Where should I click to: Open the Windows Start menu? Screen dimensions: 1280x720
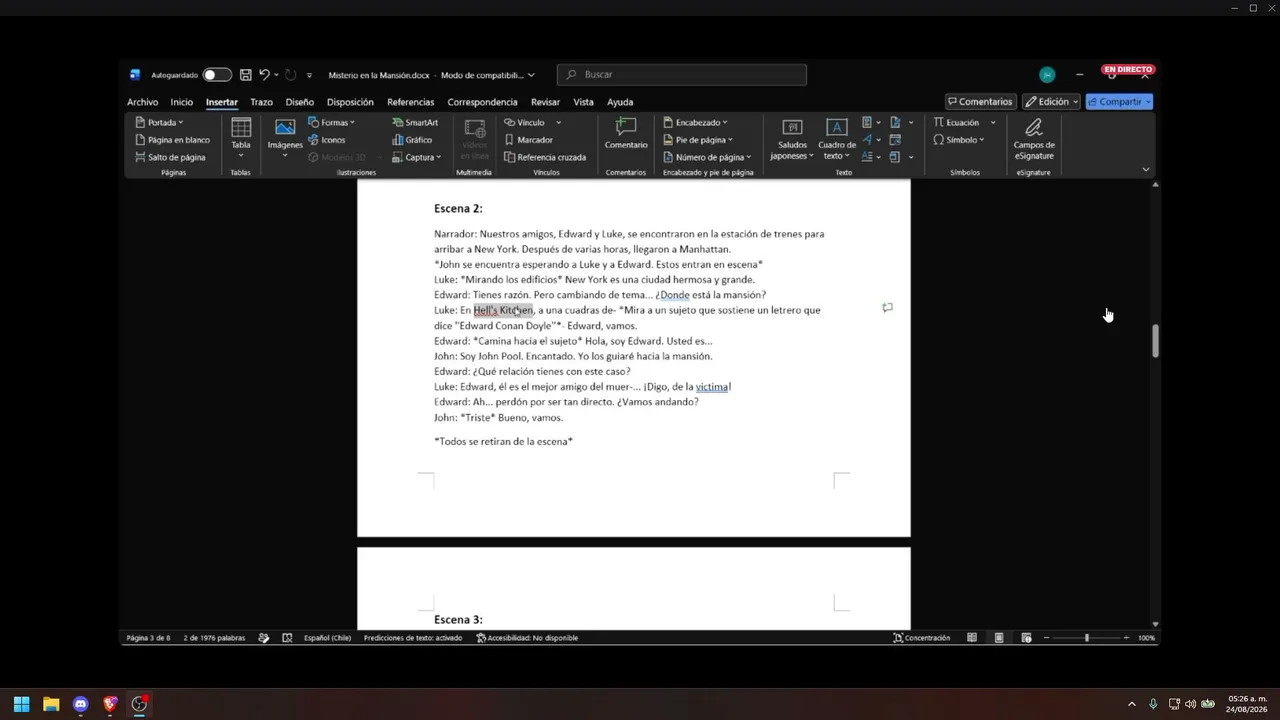click(22, 704)
